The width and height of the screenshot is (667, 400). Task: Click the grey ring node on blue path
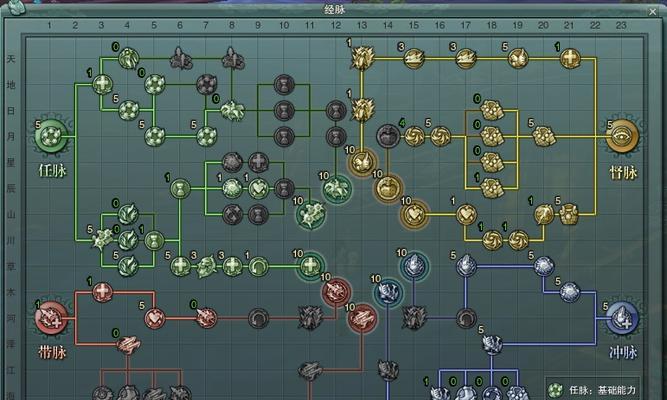(466, 318)
